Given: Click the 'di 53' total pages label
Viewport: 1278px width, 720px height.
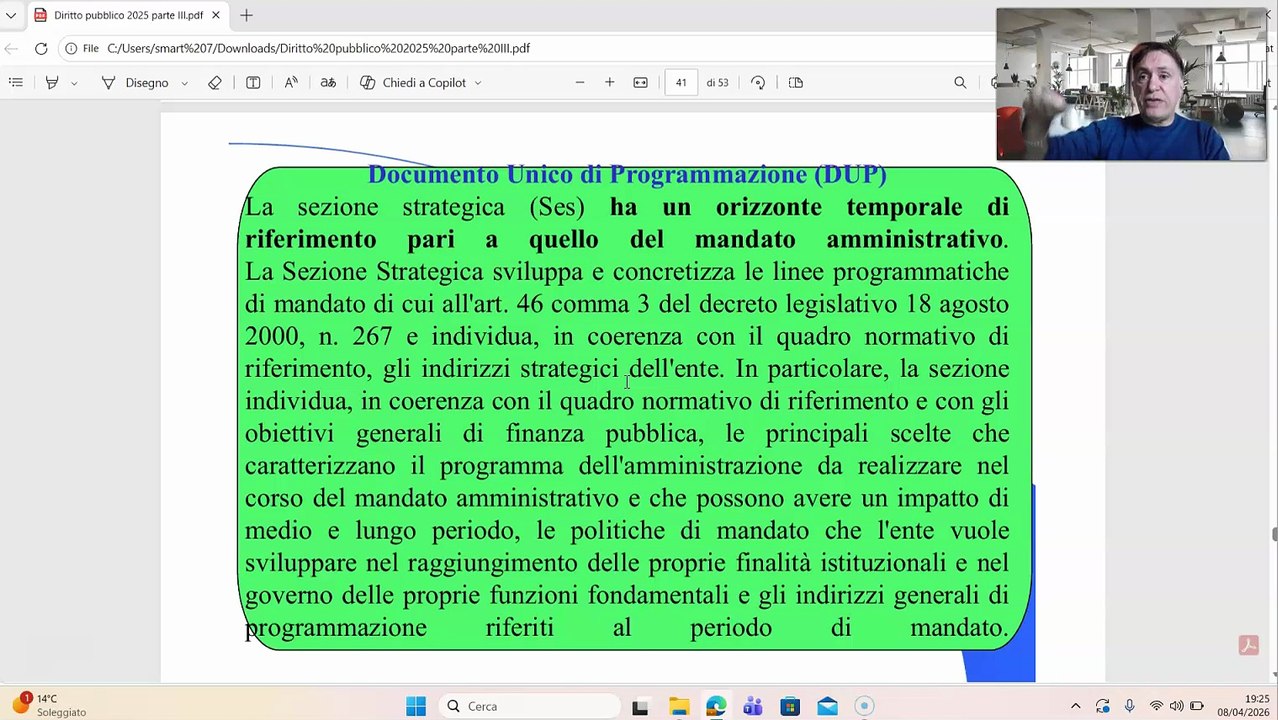Looking at the screenshot, I should pyautogui.click(x=717, y=83).
